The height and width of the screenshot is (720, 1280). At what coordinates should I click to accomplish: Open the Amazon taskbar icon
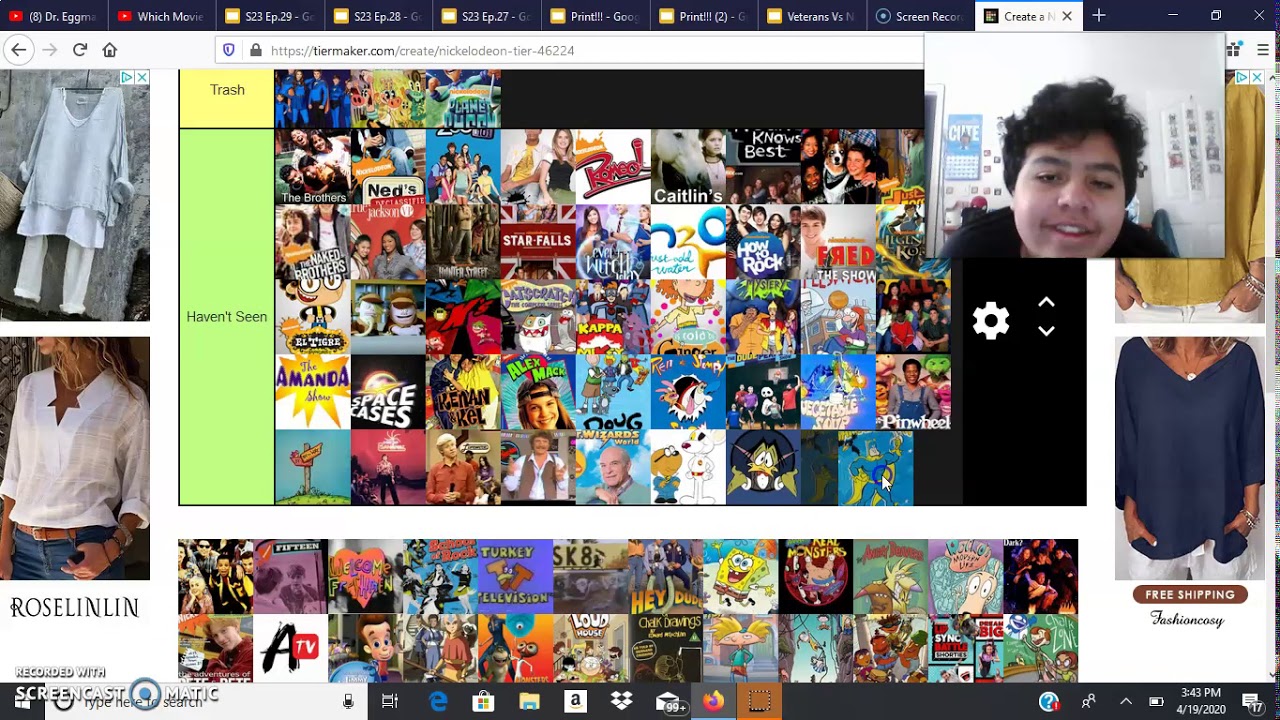[x=575, y=702]
